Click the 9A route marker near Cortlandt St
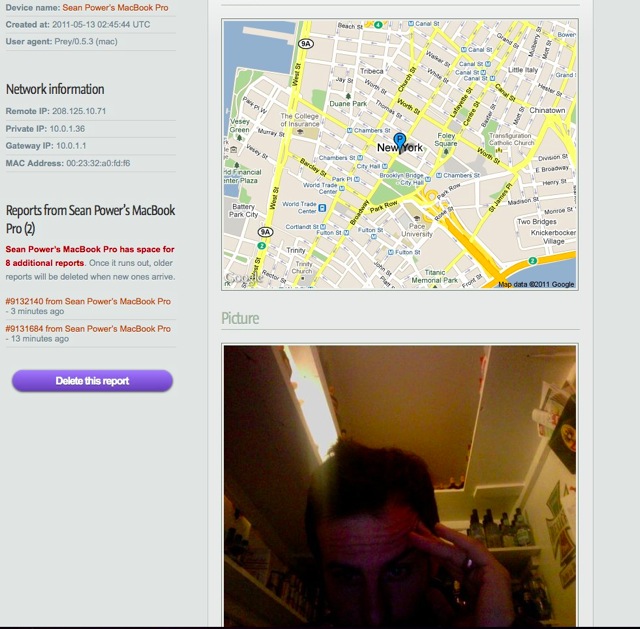The image size is (640, 629). [x=265, y=232]
